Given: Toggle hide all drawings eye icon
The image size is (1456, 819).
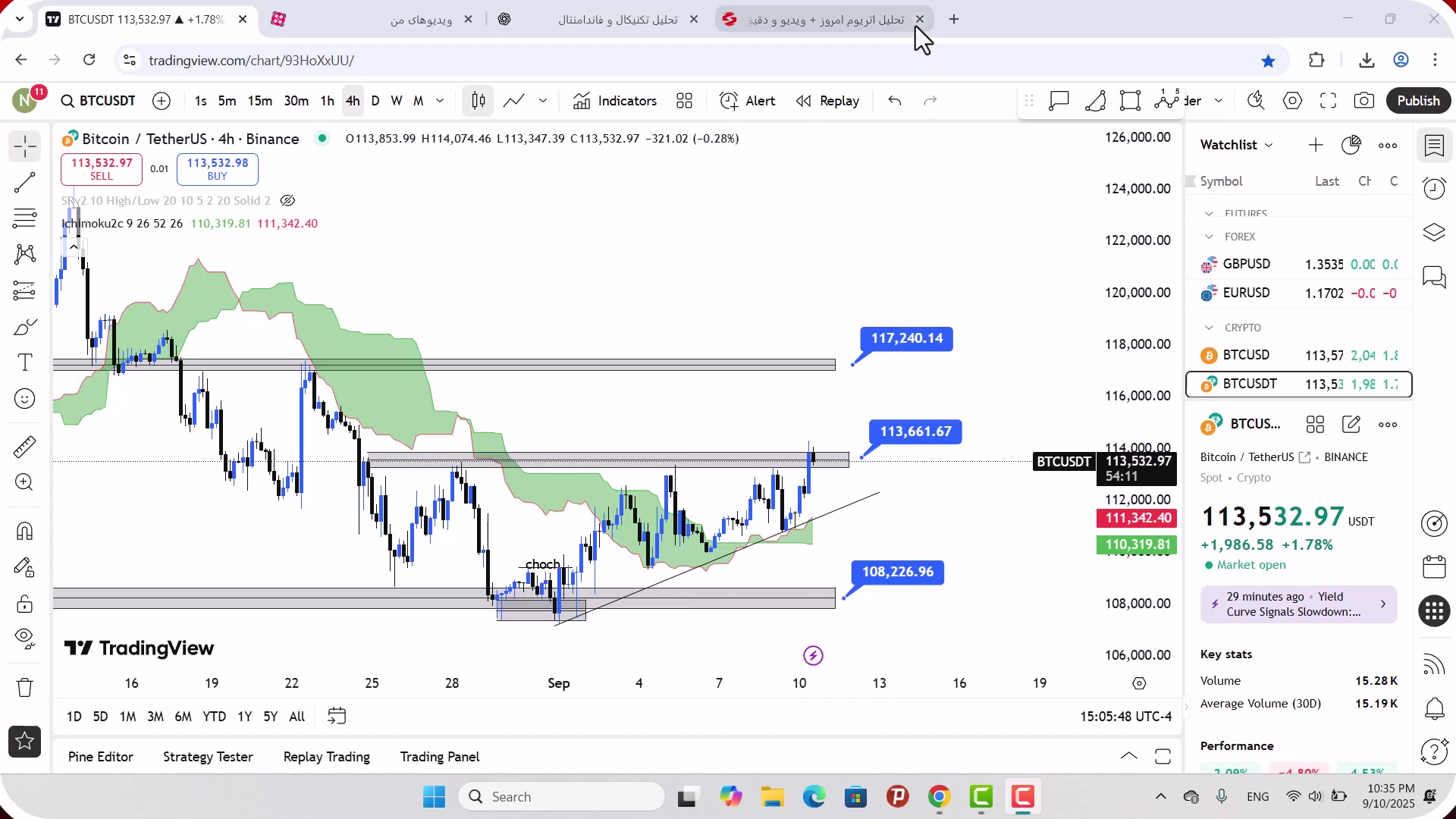Looking at the screenshot, I should click(24, 639).
